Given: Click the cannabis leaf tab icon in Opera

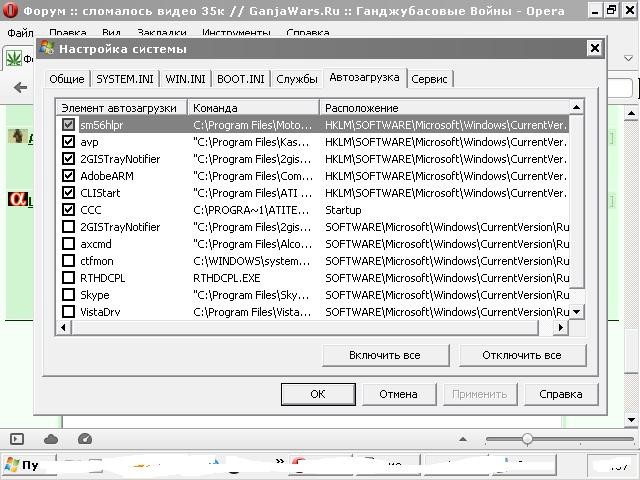Looking at the screenshot, I should click(x=13, y=59).
